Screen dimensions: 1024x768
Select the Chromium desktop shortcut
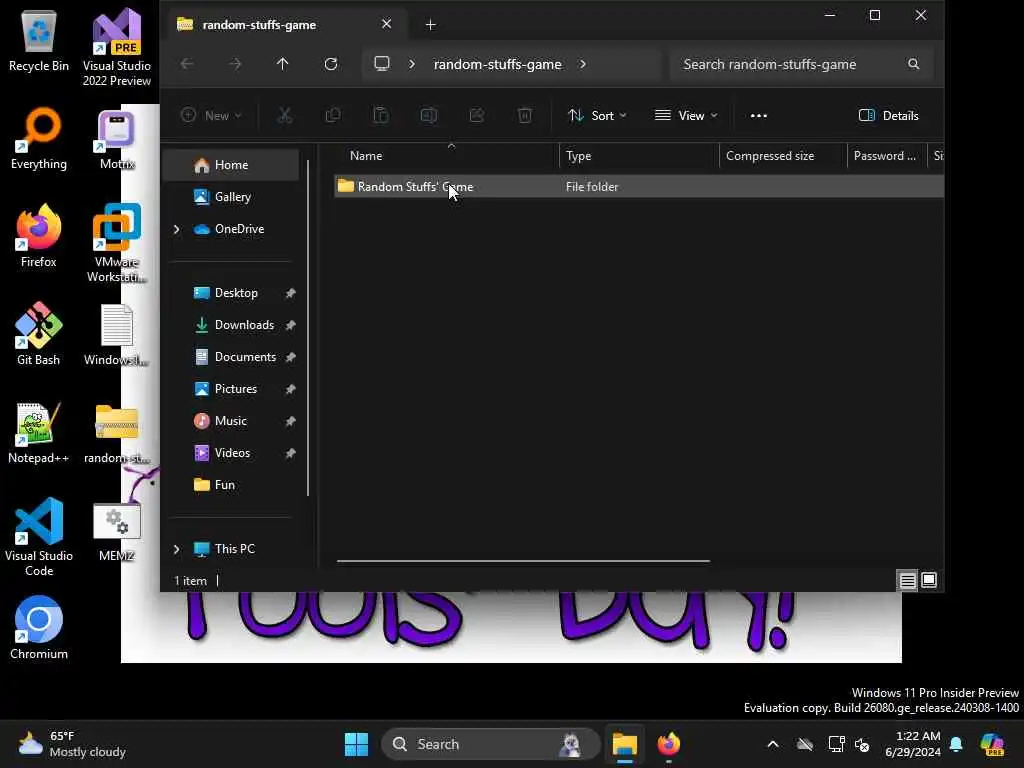pos(39,628)
